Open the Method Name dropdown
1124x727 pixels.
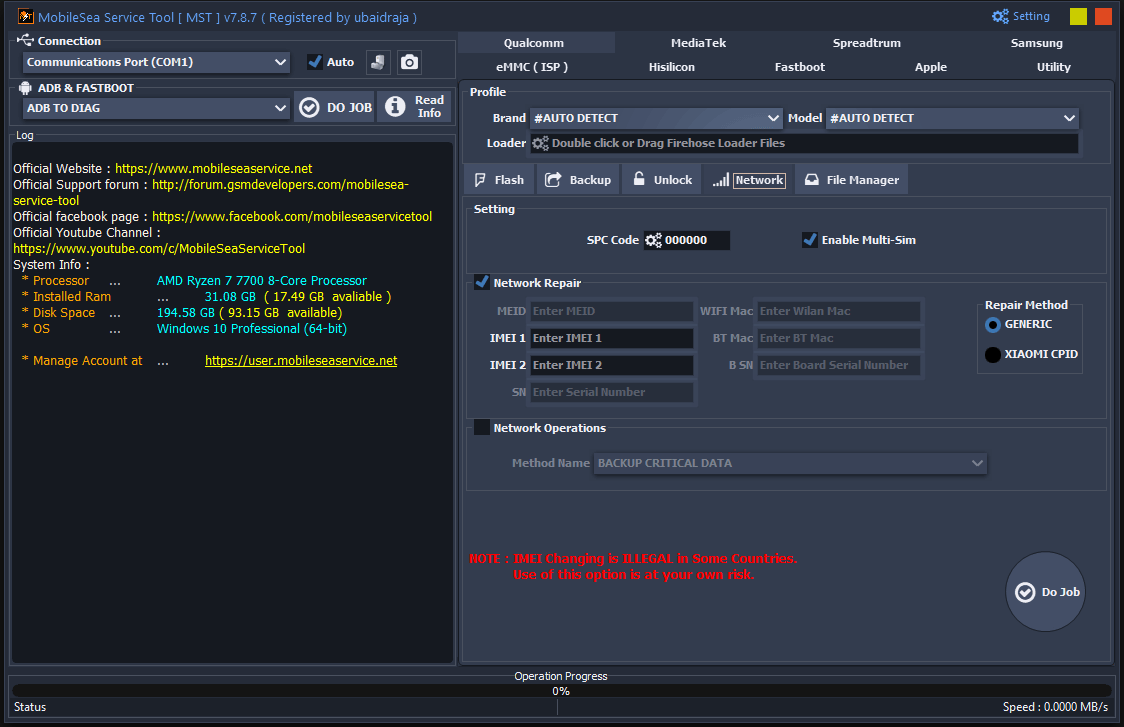click(977, 463)
